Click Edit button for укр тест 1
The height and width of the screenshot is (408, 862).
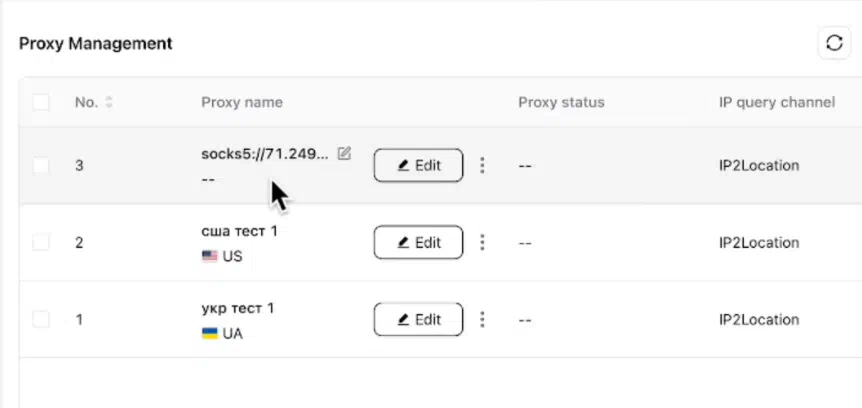tap(418, 319)
